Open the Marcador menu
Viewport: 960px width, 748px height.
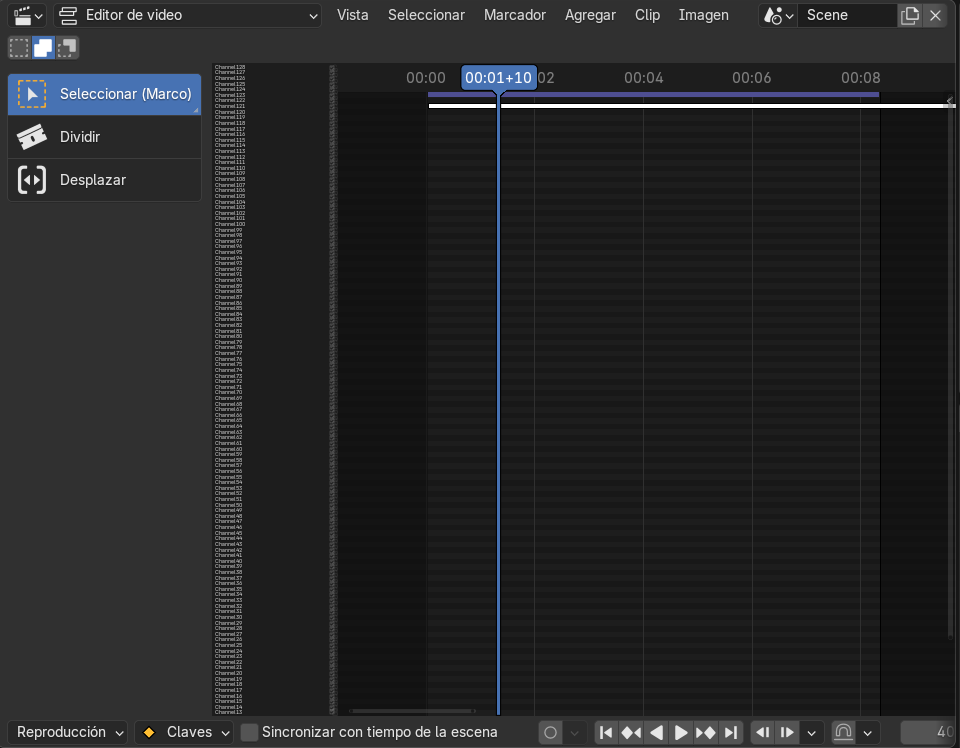(514, 15)
